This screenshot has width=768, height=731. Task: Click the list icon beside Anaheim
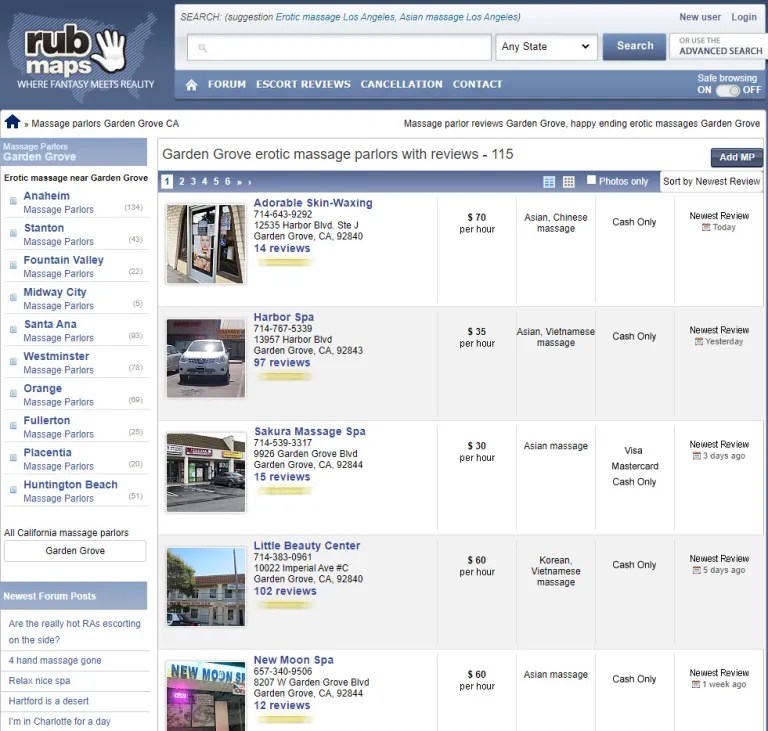coord(13,201)
